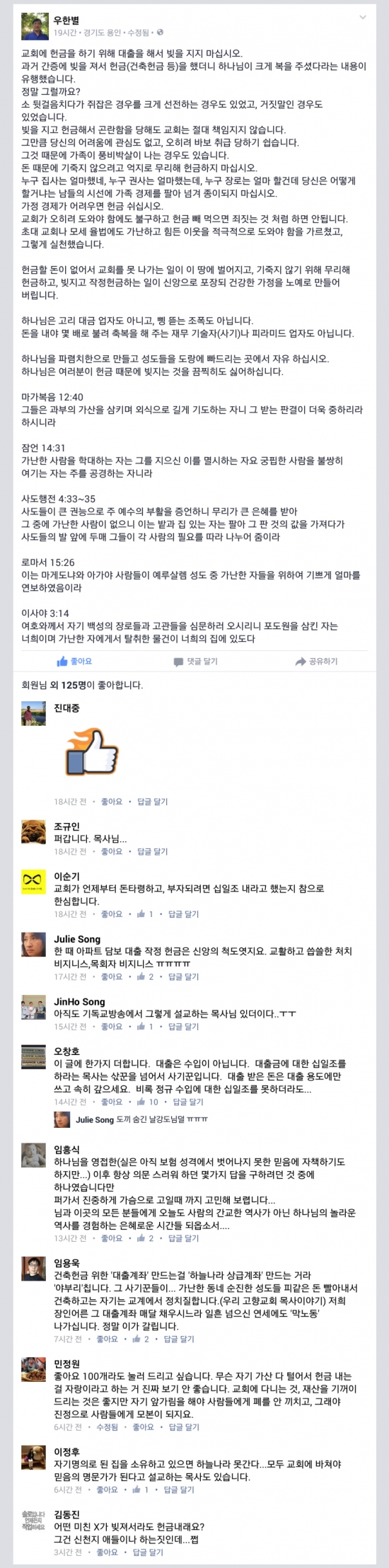Open 우한별's profile picture

(34, 26)
